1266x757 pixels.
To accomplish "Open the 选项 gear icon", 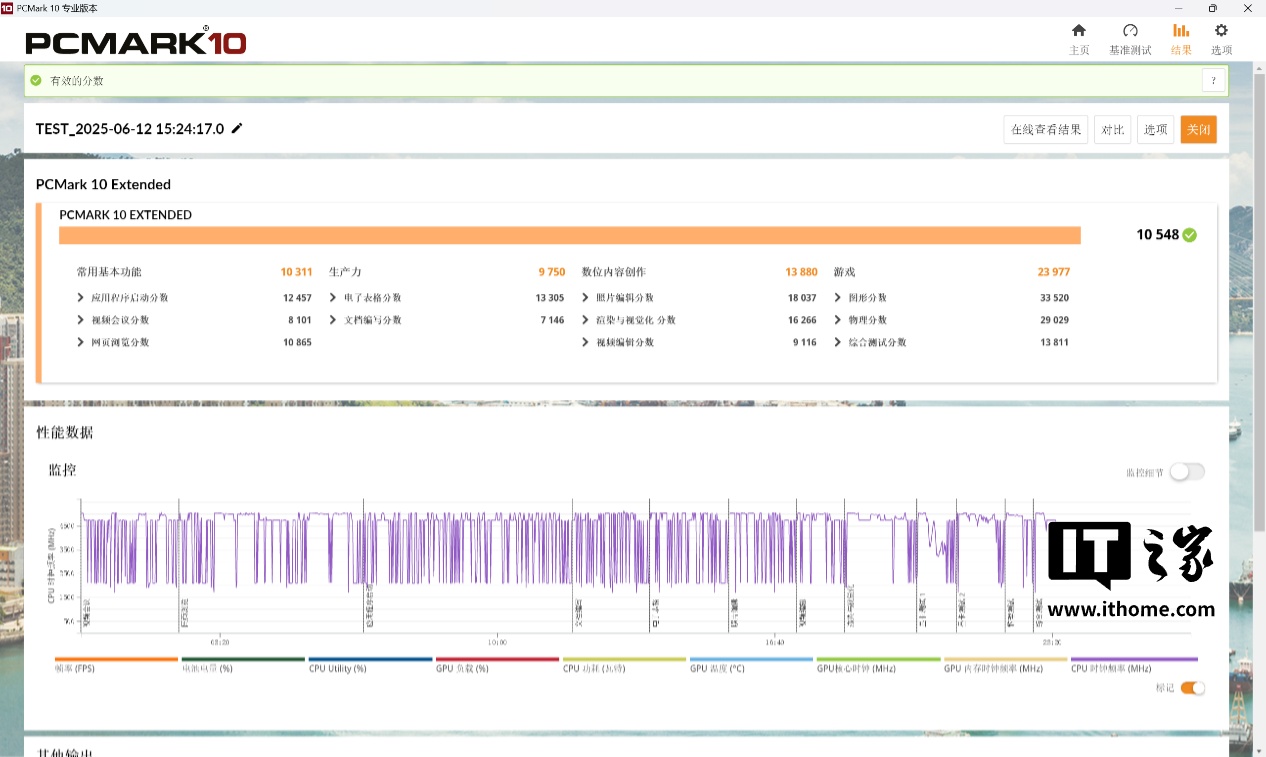I will coord(1221,31).
